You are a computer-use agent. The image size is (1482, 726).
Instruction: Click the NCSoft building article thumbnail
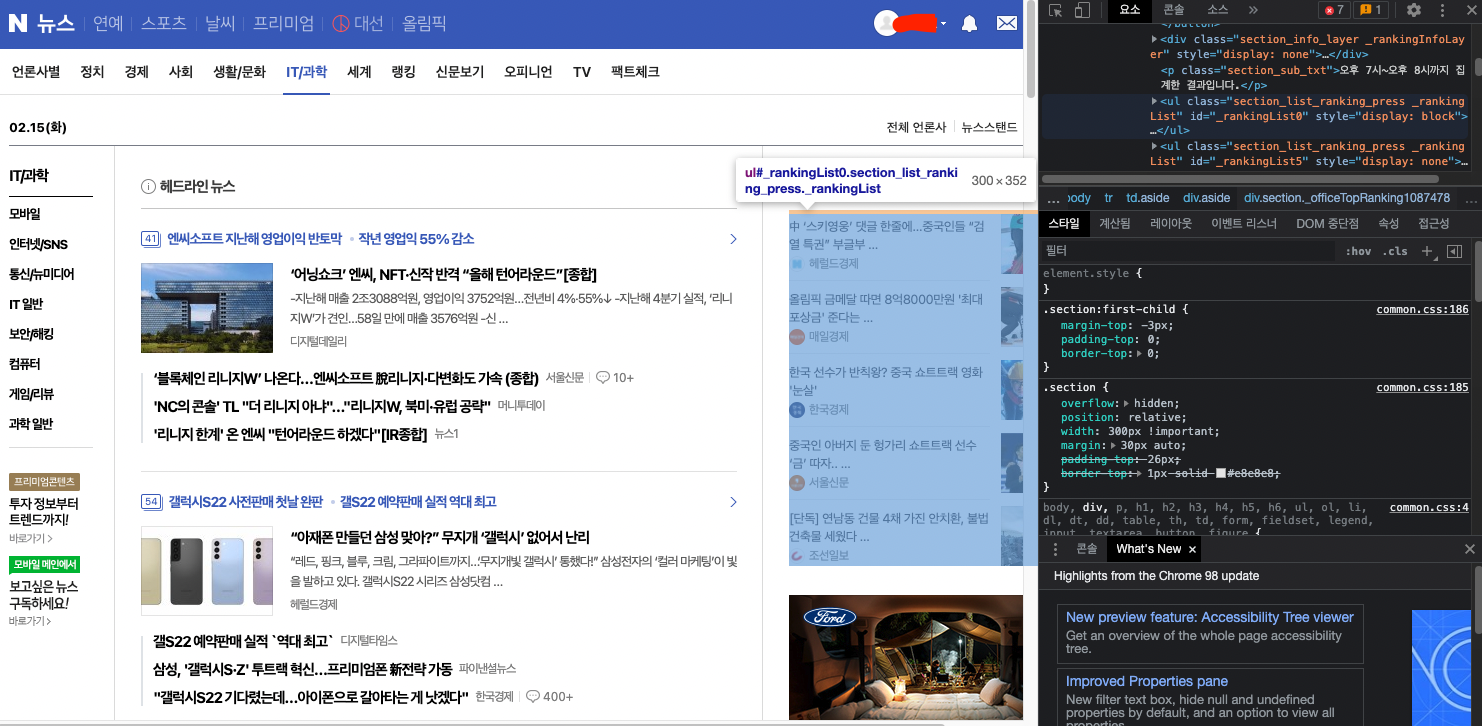click(207, 307)
